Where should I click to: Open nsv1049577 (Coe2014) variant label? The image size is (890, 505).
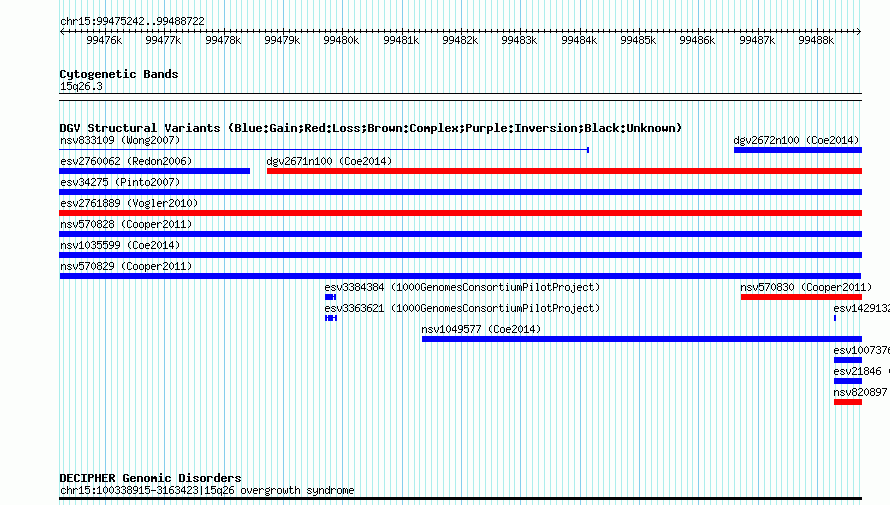[481, 329]
